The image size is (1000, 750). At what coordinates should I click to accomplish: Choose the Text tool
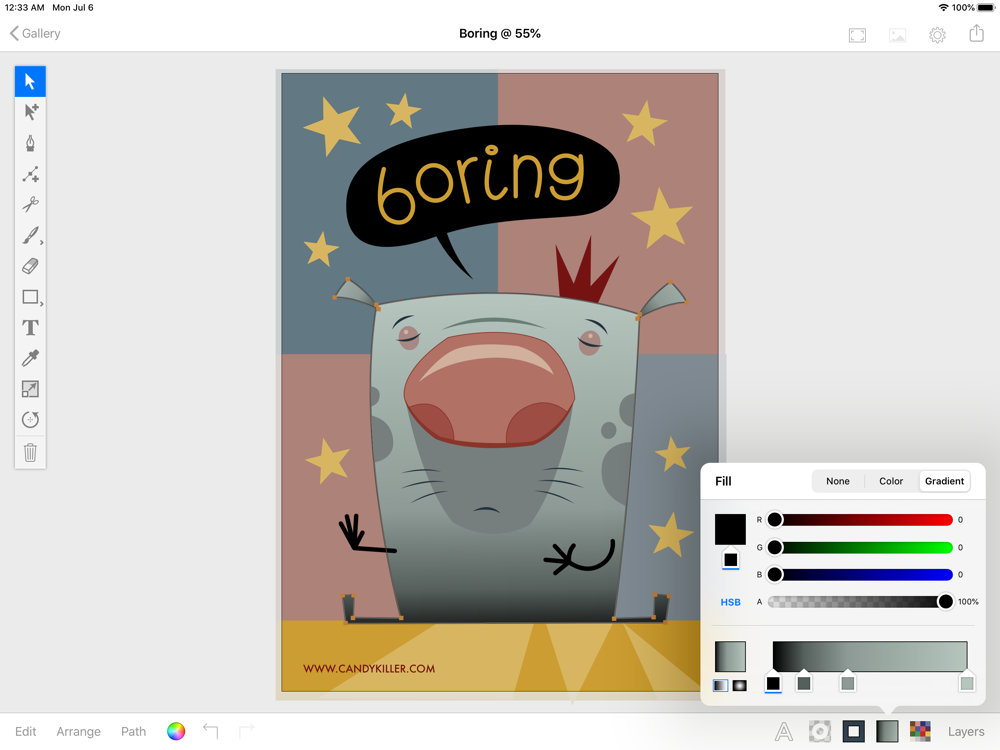pyautogui.click(x=30, y=328)
